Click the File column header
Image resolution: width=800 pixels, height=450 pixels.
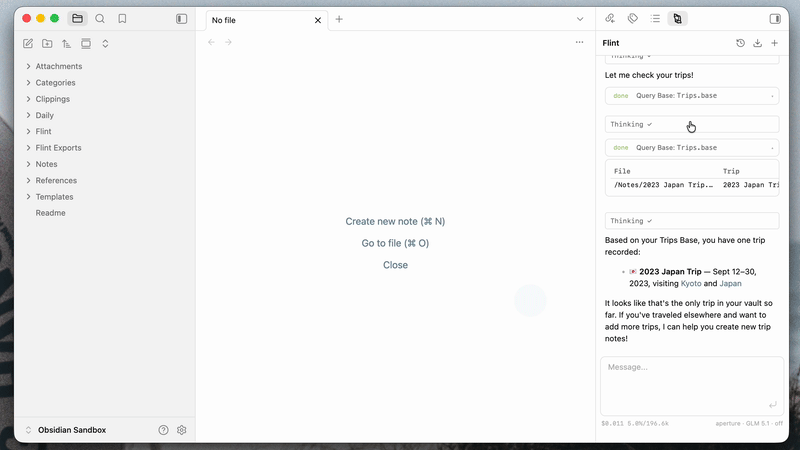tap(622, 171)
